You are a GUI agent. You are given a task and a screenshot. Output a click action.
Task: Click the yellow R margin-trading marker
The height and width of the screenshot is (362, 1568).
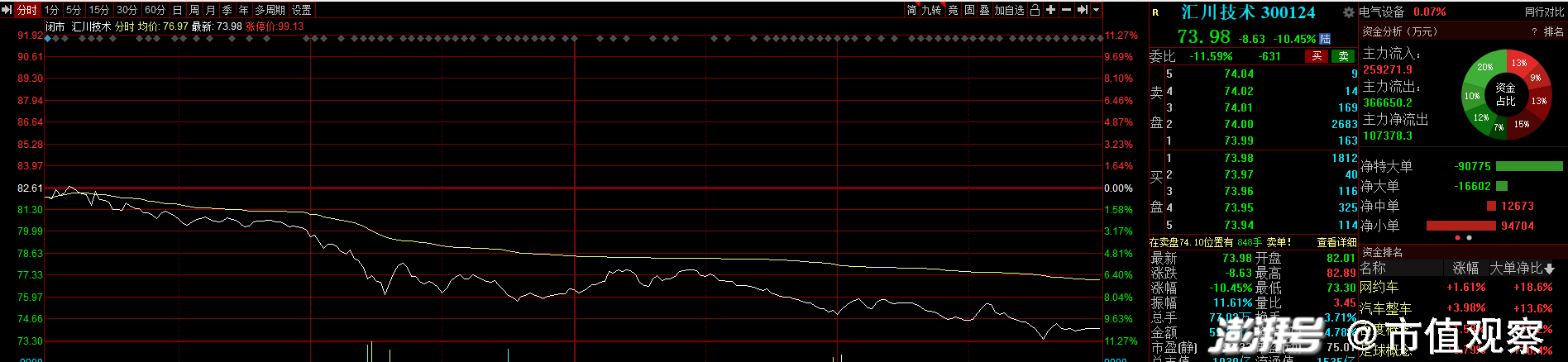click(1155, 12)
